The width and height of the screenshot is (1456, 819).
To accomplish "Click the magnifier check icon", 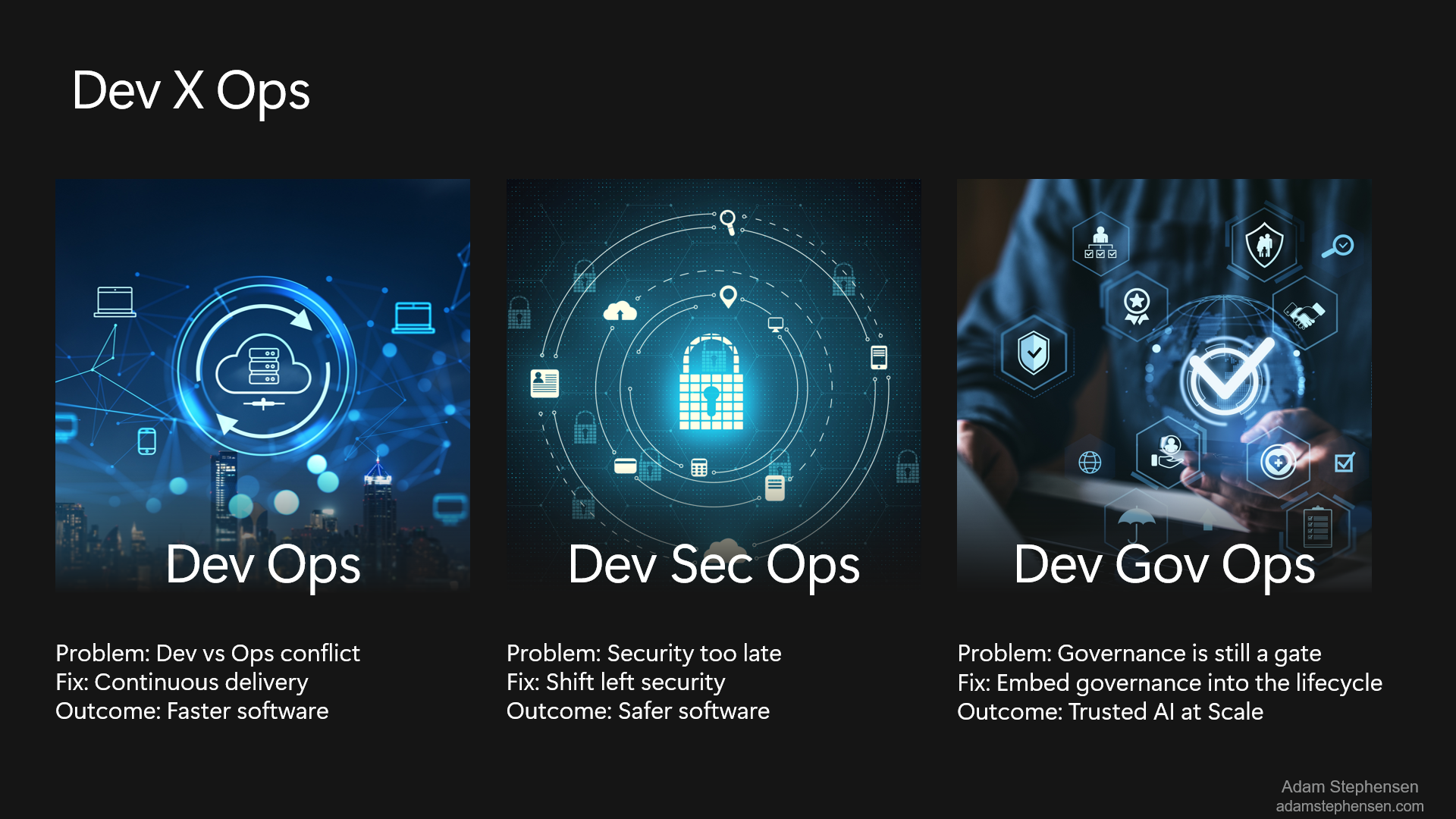I will point(1338,246).
